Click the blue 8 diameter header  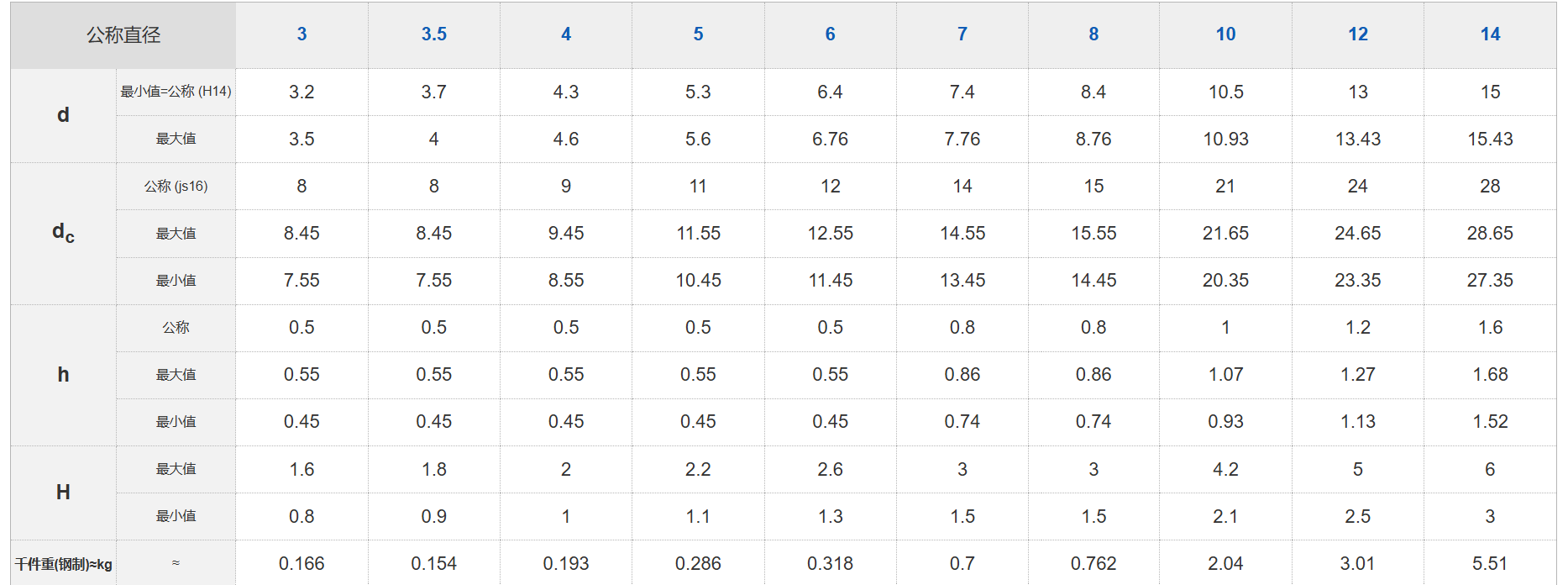[1093, 34]
